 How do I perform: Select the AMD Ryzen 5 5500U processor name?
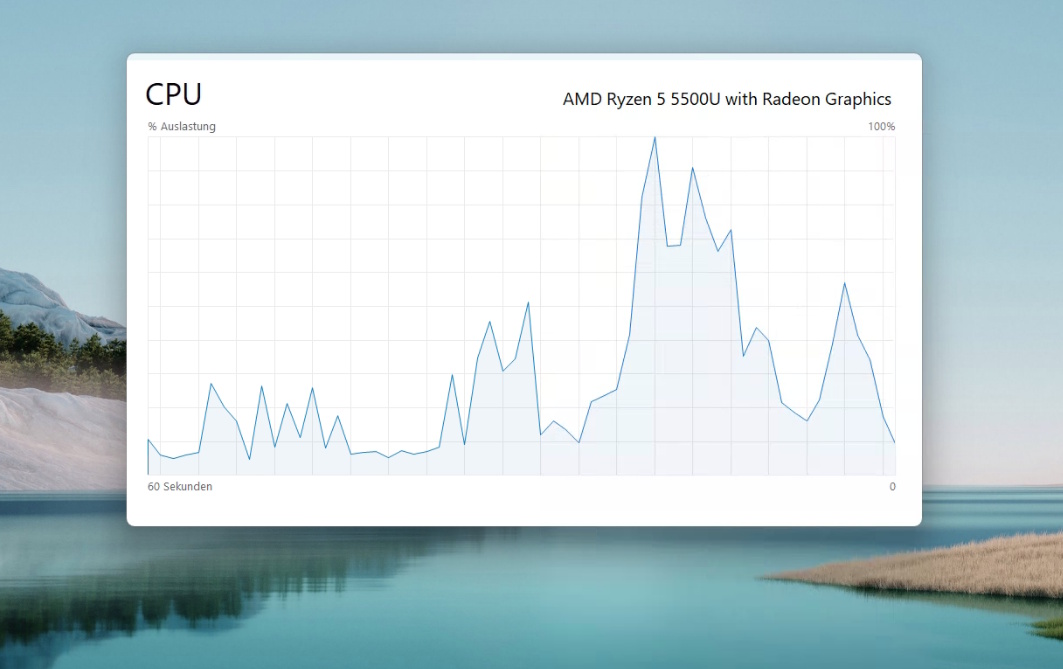(726, 99)
